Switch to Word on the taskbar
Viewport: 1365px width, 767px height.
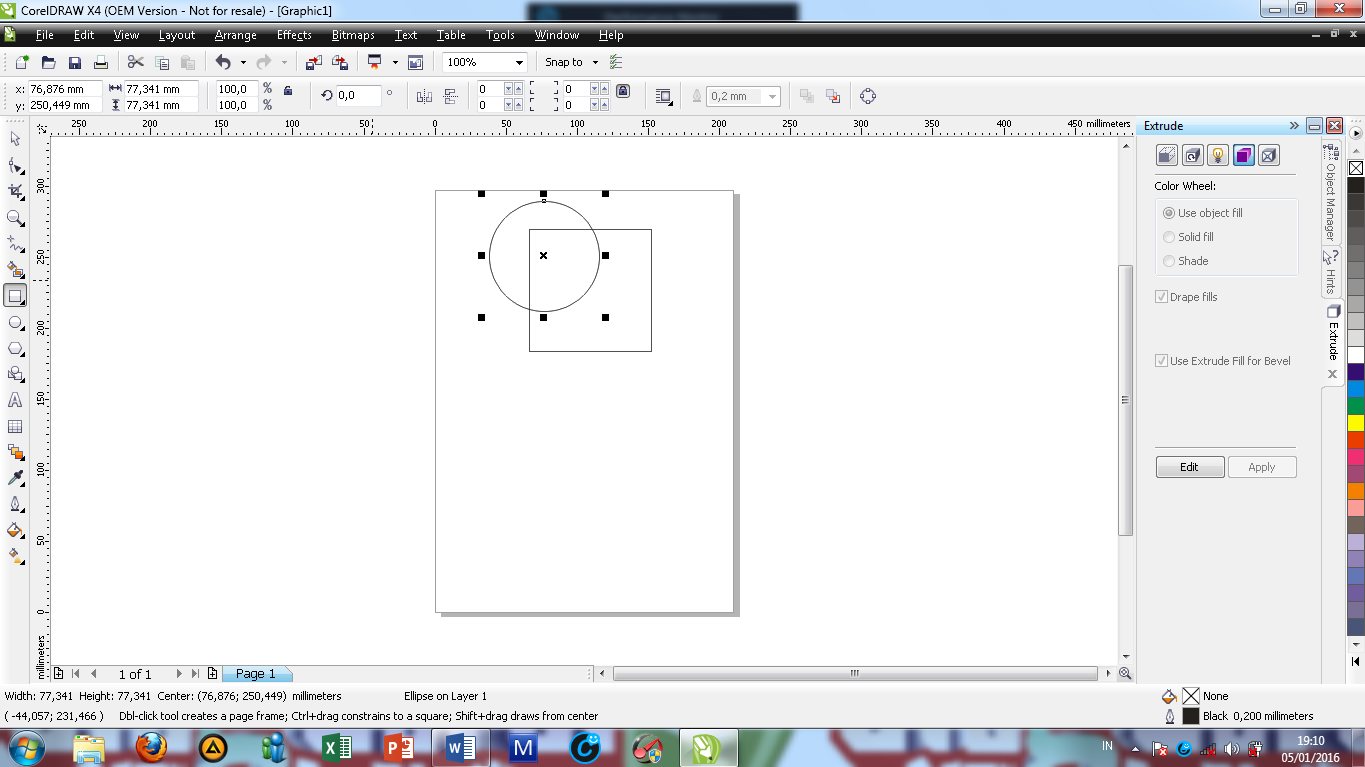click(x=460, y=748)
